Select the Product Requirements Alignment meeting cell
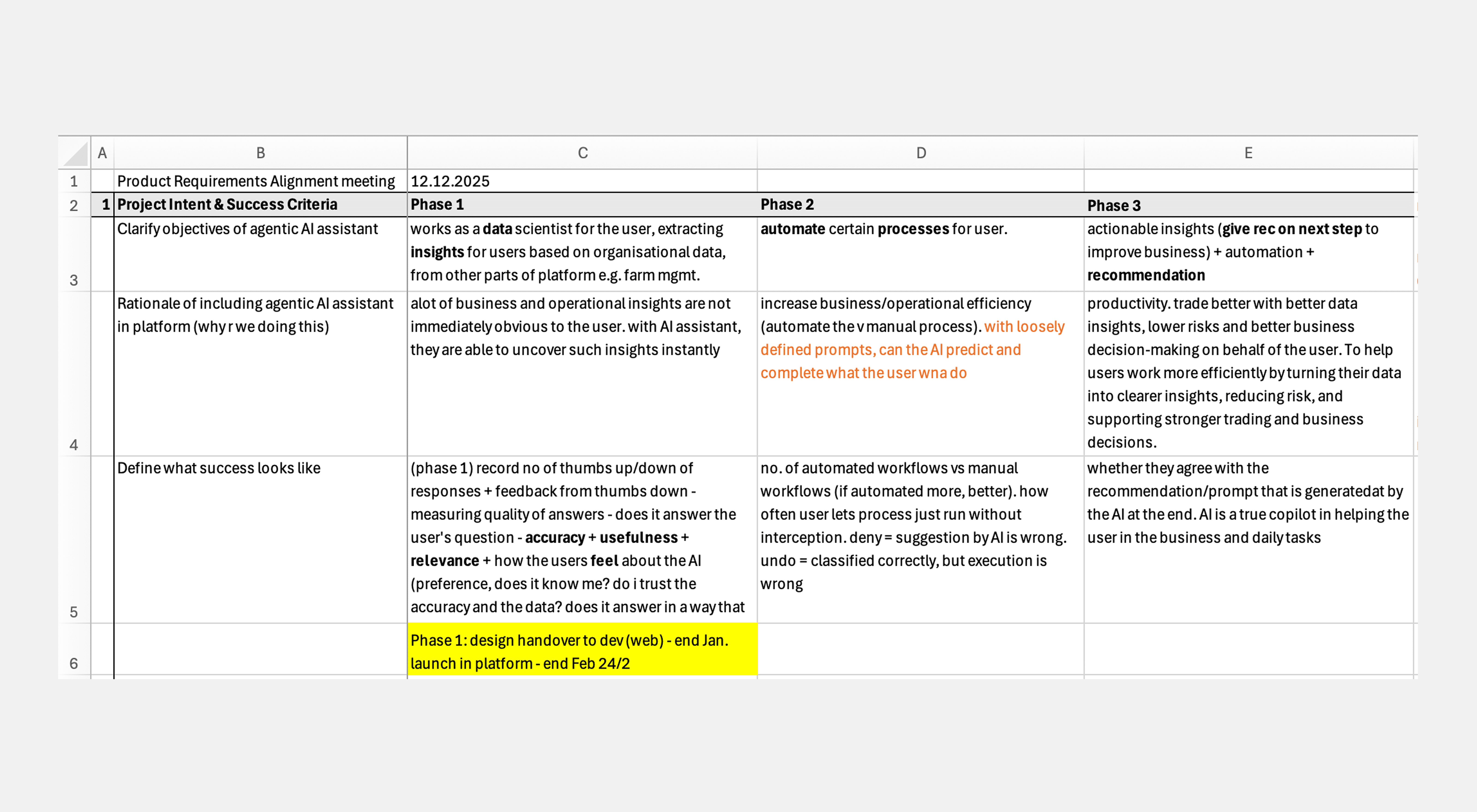The width and height of the screenshot is (1477, 812). [256, 182]
